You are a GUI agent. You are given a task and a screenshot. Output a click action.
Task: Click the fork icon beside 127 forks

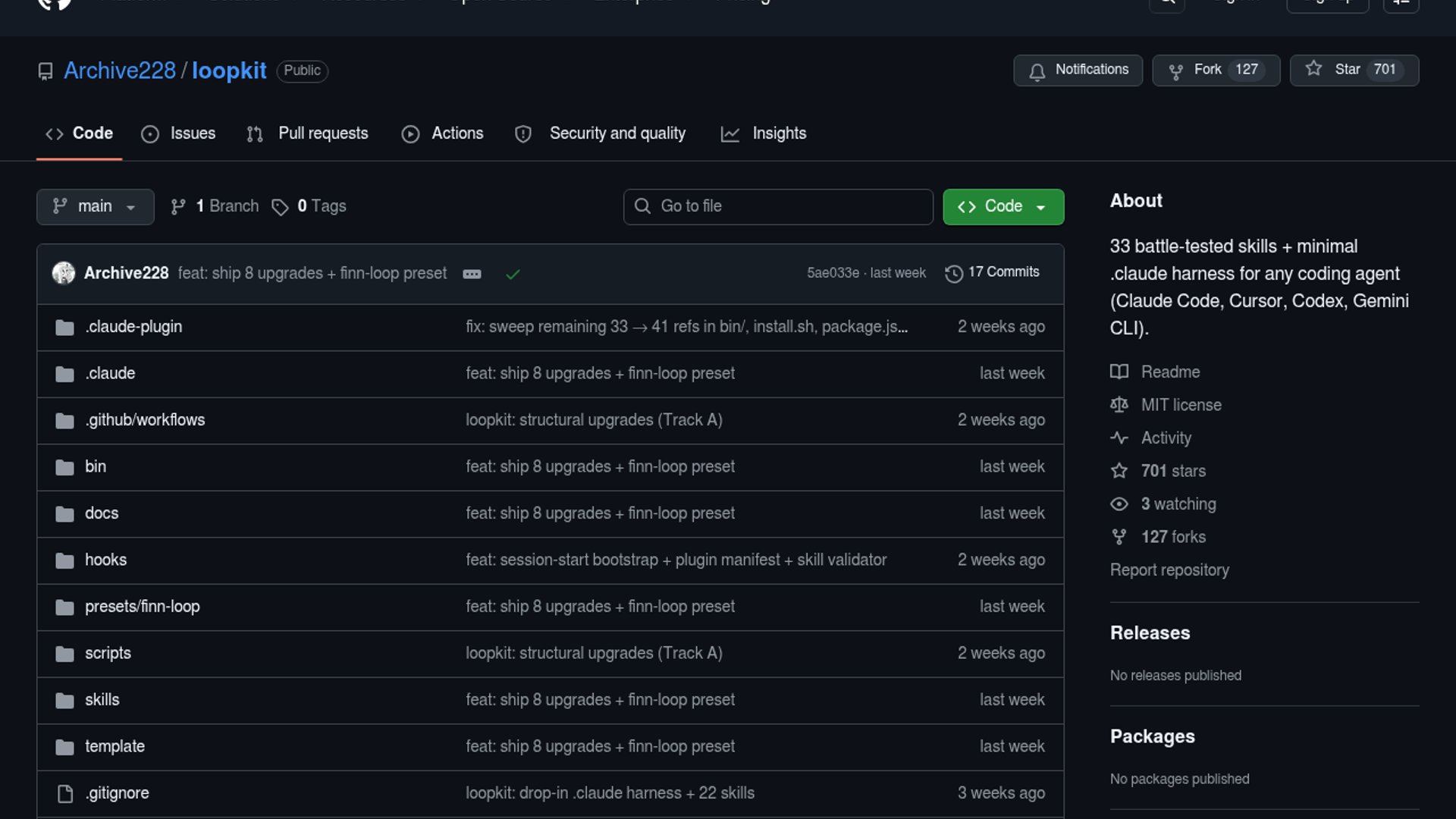pos(1119,537)
